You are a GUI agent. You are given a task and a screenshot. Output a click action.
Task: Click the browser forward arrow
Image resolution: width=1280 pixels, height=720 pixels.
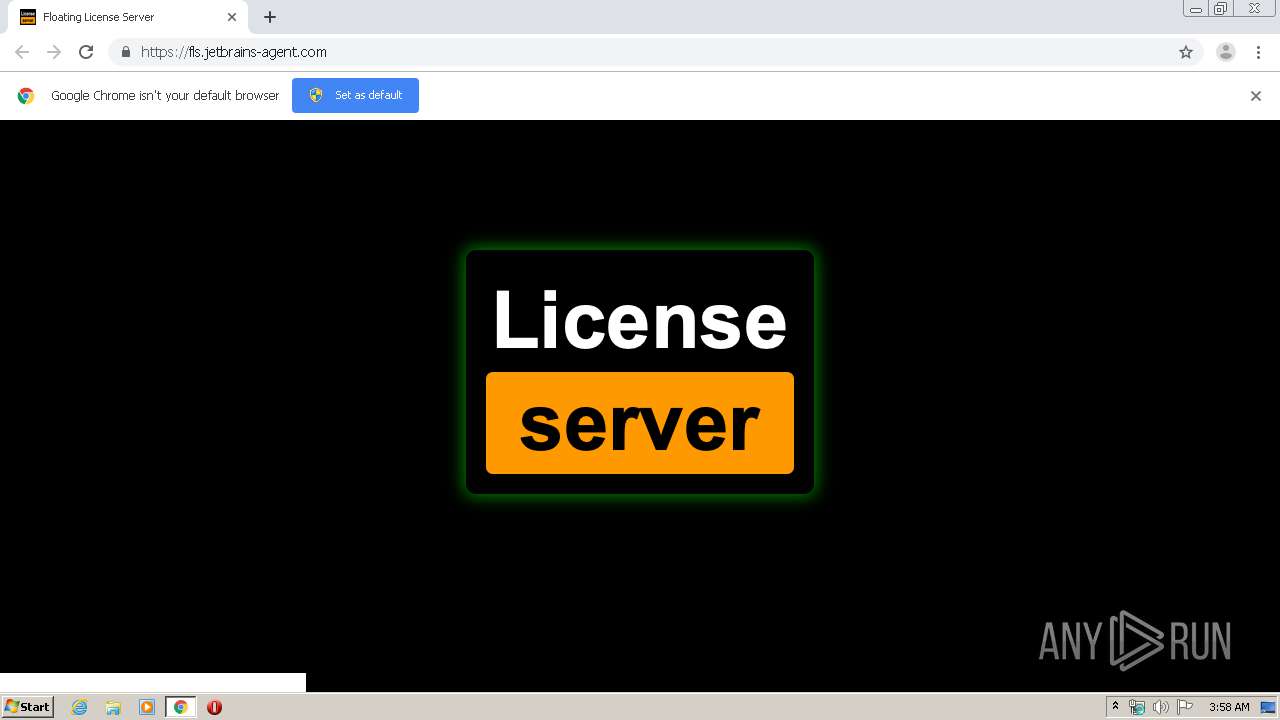54,52
